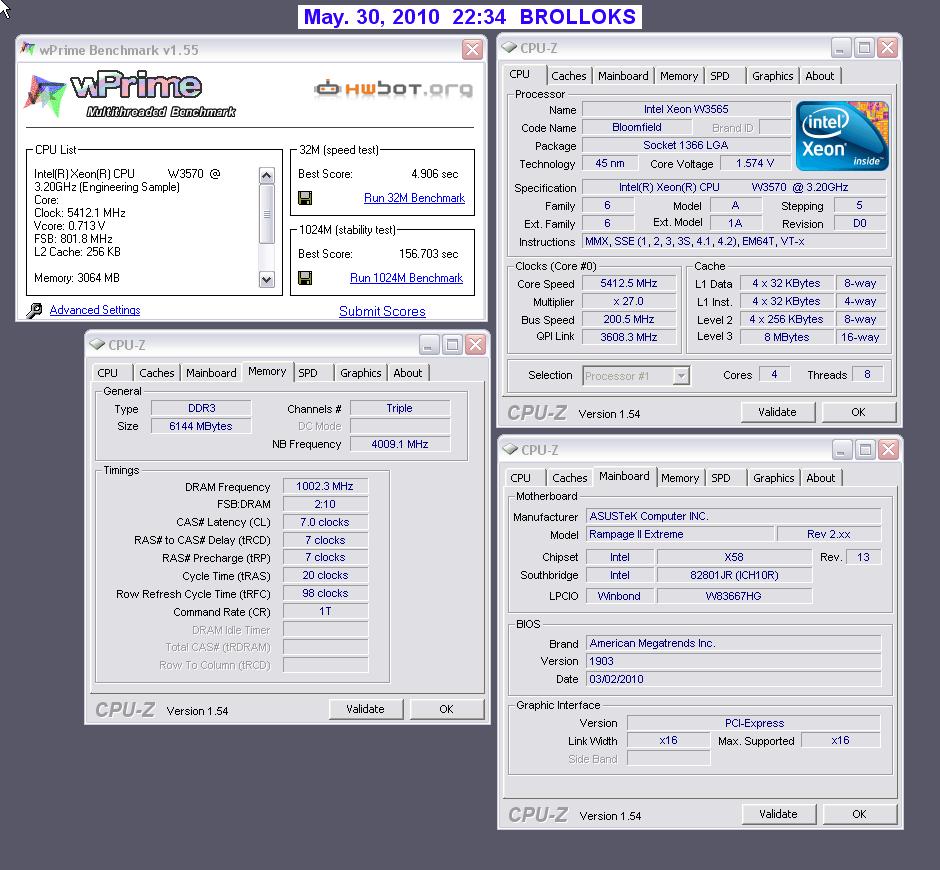This screenshot has height=870, width=940.
Task: Switch to Caches tab in top-right CPU-Z window
Action: [x=569, y=76]
